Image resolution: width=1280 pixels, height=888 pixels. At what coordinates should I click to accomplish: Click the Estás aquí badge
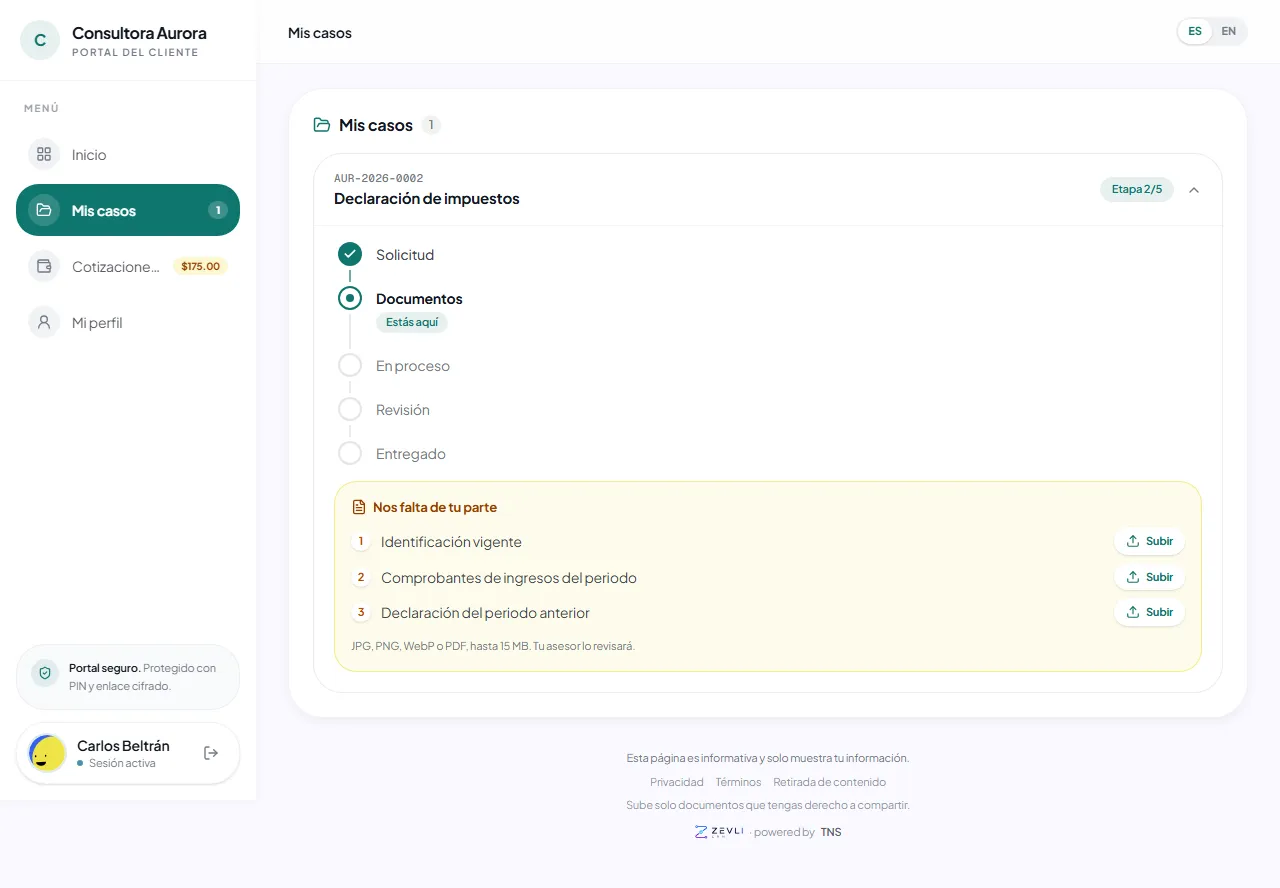412,322
